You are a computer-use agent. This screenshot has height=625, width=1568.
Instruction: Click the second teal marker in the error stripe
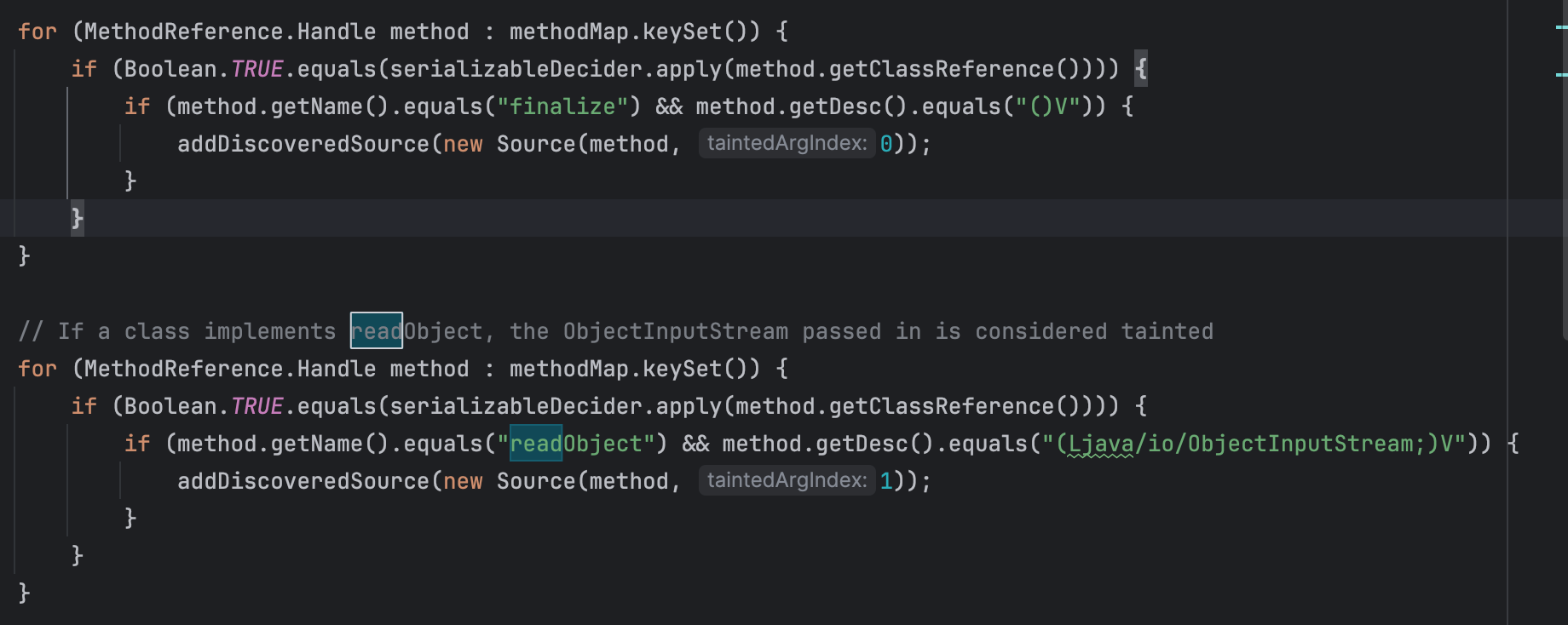[1561, 75]
